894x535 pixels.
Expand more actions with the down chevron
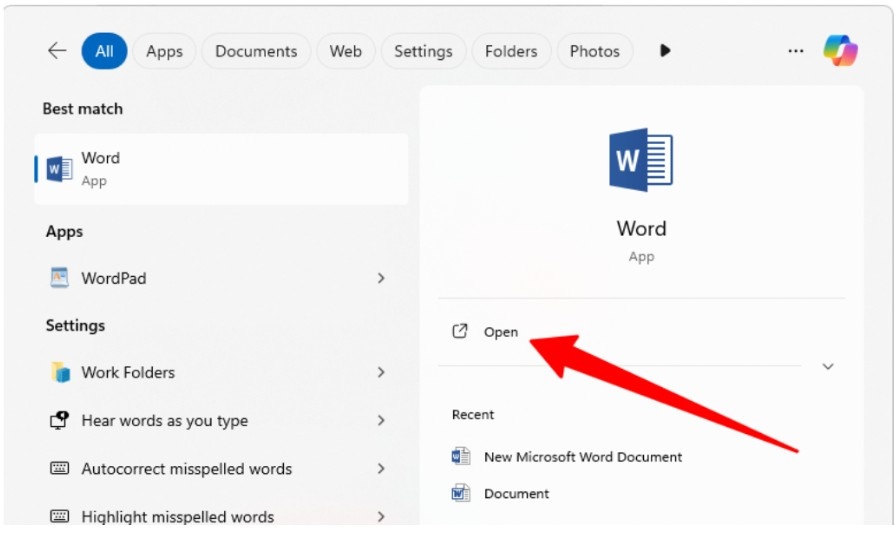[828, 366]
